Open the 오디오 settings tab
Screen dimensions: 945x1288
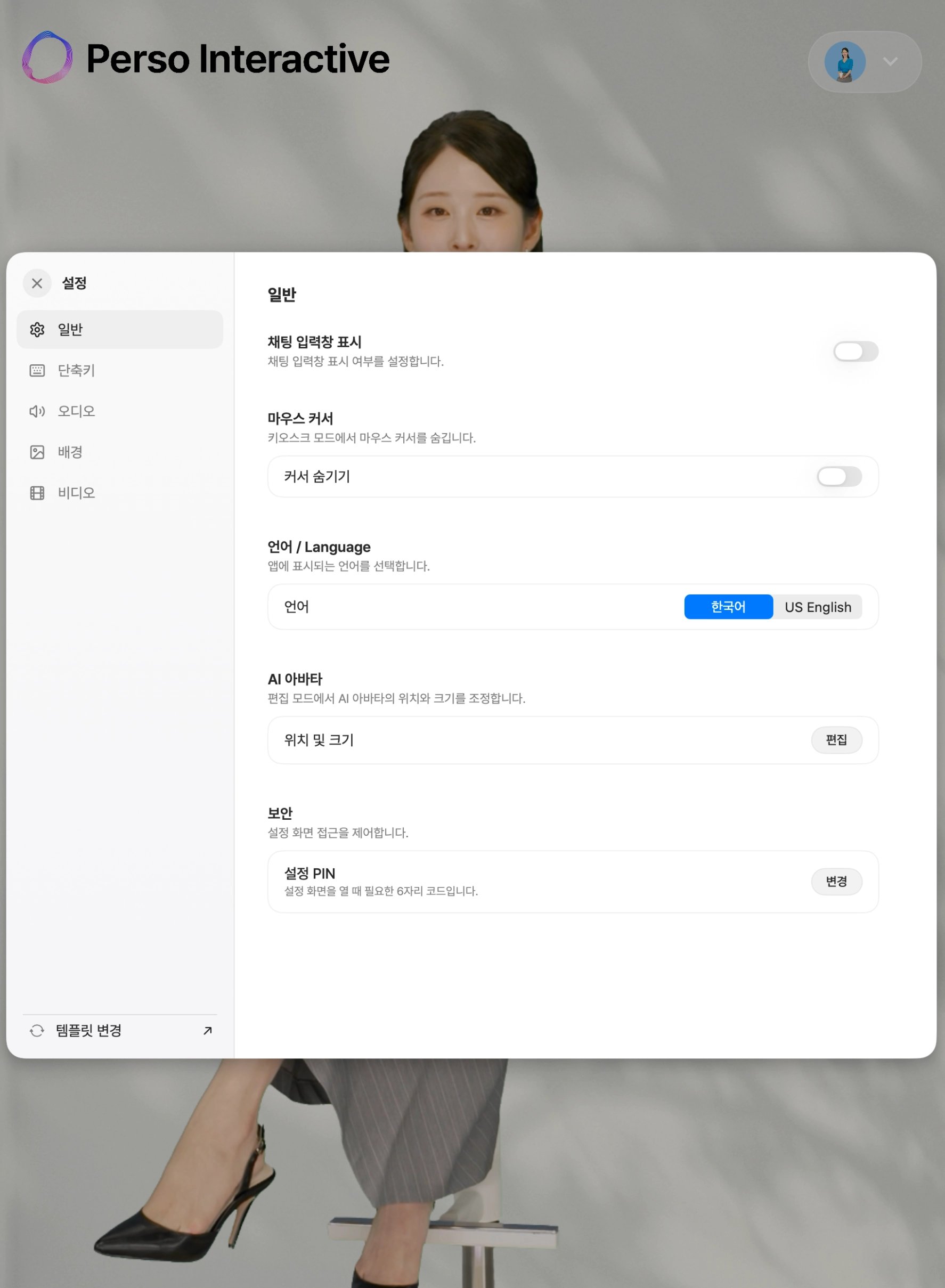tap(119, 411)
